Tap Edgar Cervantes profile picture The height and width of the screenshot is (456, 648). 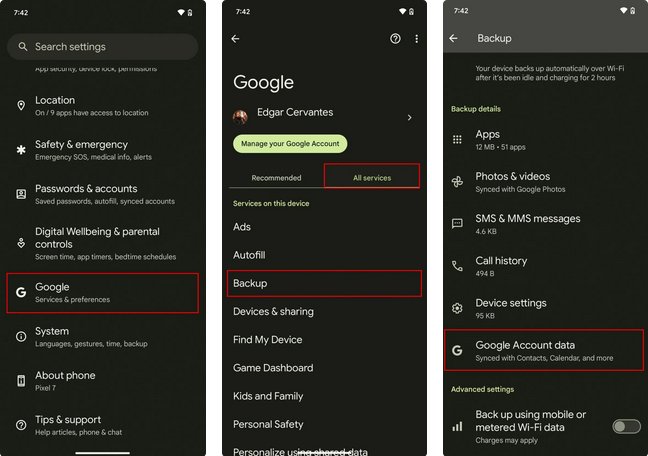point(241,118)
